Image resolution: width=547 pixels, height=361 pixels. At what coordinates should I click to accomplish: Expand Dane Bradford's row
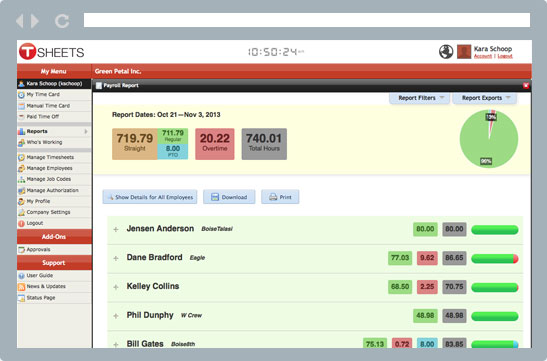tap(116, 258)
